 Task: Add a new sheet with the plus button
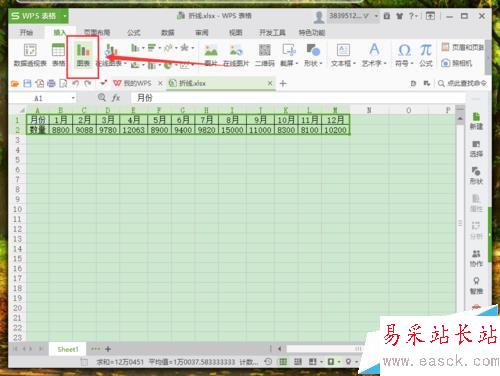108,349
